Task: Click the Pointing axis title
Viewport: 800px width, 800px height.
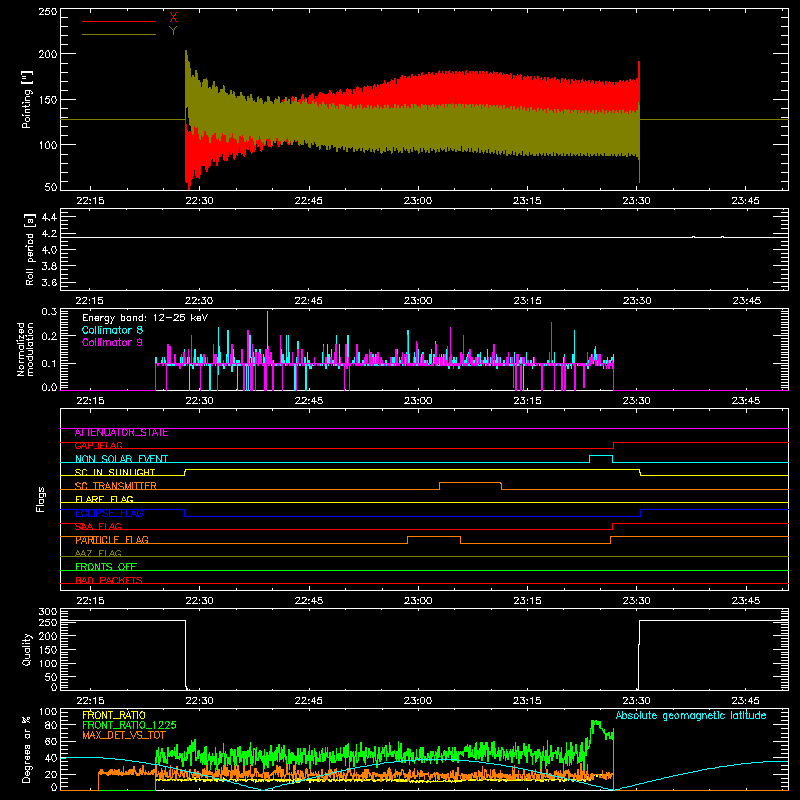Action: point(27,99)
